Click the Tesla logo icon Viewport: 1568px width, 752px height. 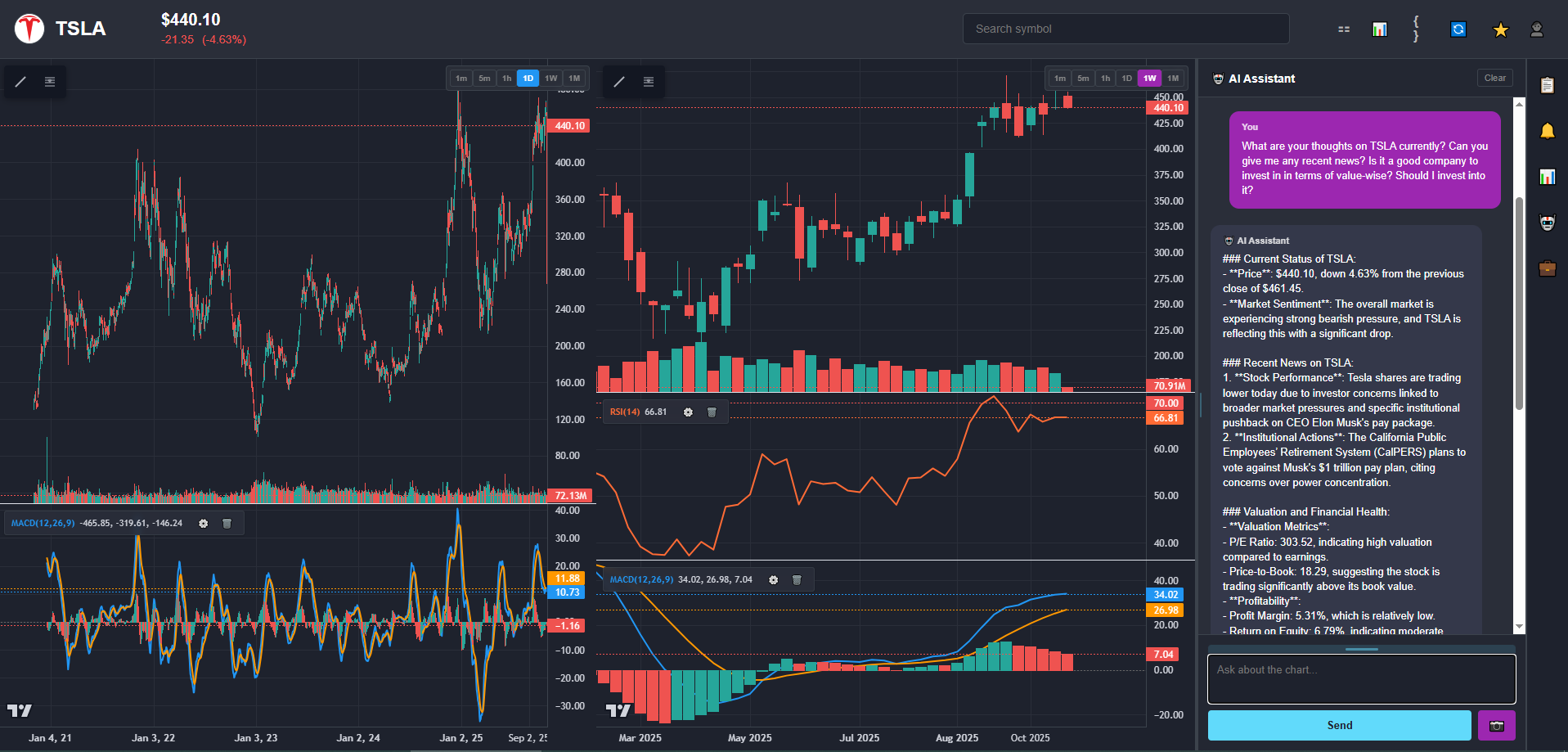click(29, 29)
